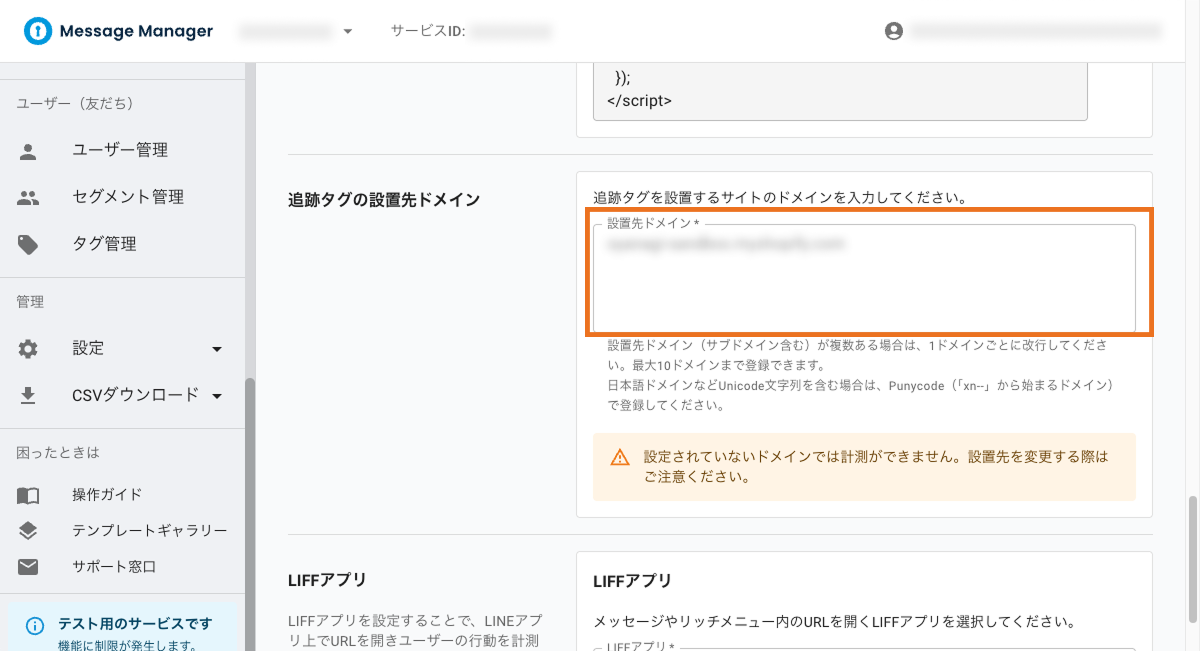Image resolution: width=1200 pixels, height=651 pixels.
Task: Expand the CSVダウンロード submenu arrow
Action: pyautogui.click(x=217, y=396)
